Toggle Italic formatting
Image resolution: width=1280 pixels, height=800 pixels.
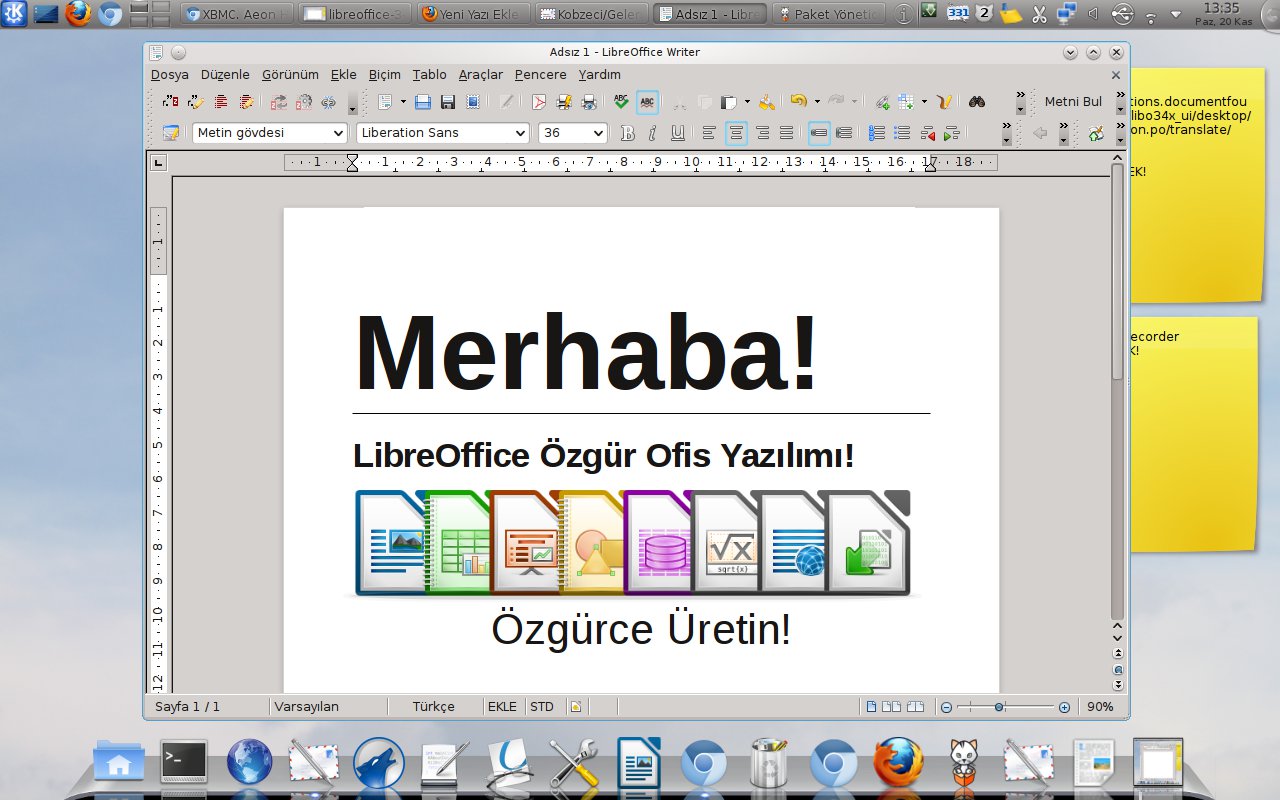pos(652,132)
